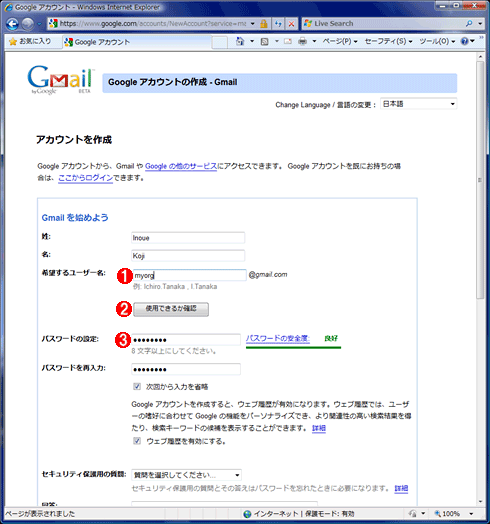Screen dimensions: 490x524
Task: Click the 姓 field containing Inoue
Action: (x=188, y=238)
